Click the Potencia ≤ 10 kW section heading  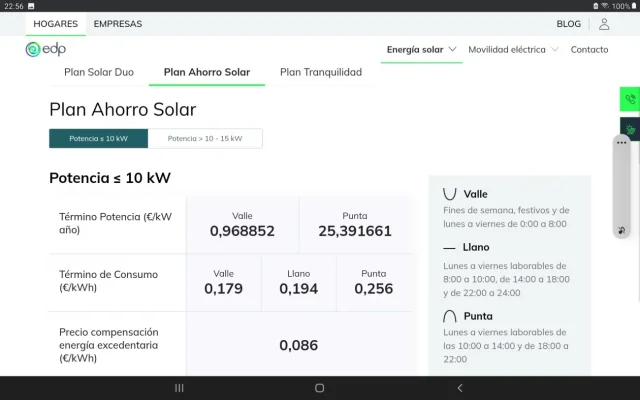(110, 178)
